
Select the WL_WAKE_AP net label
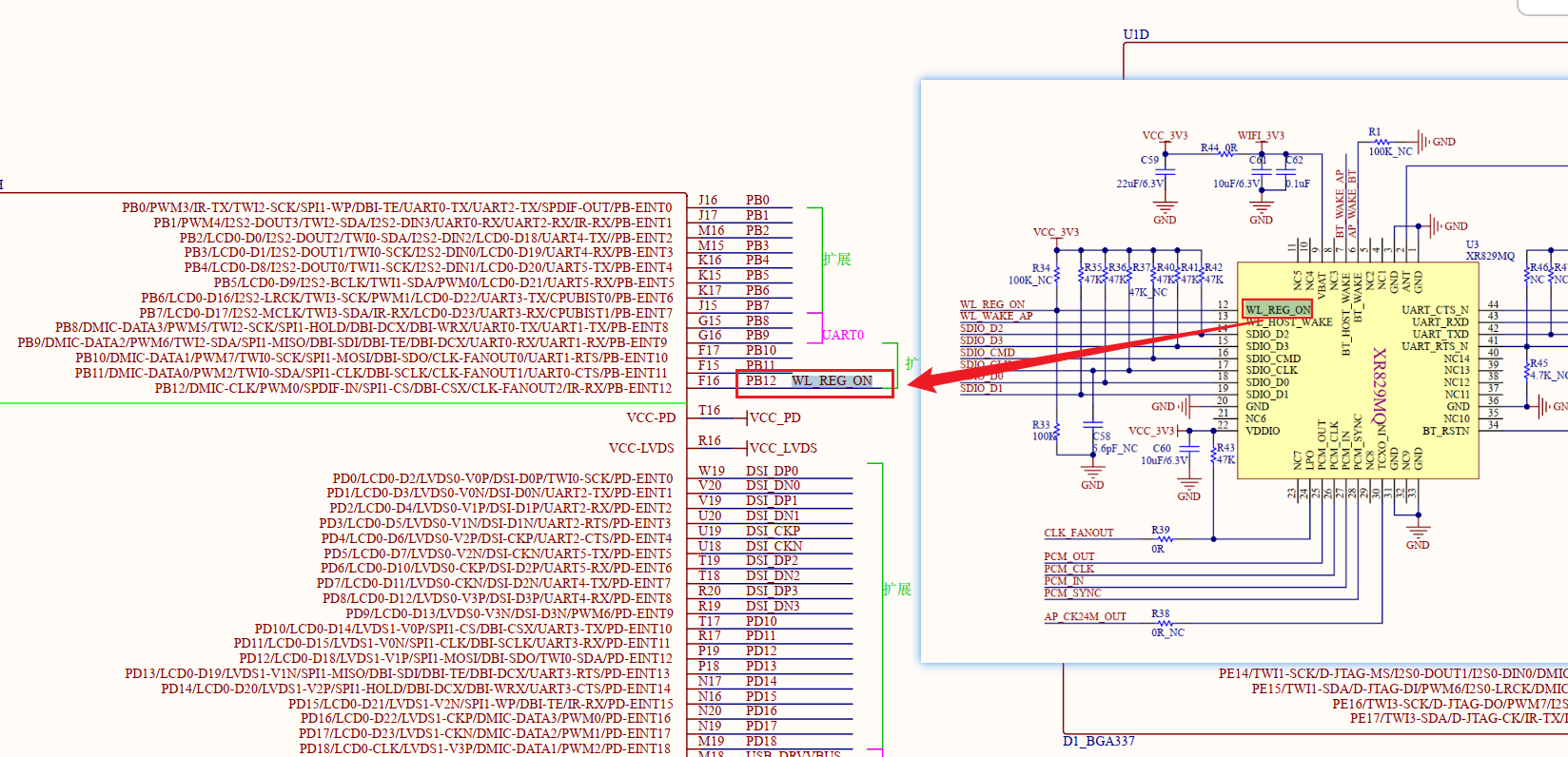click(996, 316)
